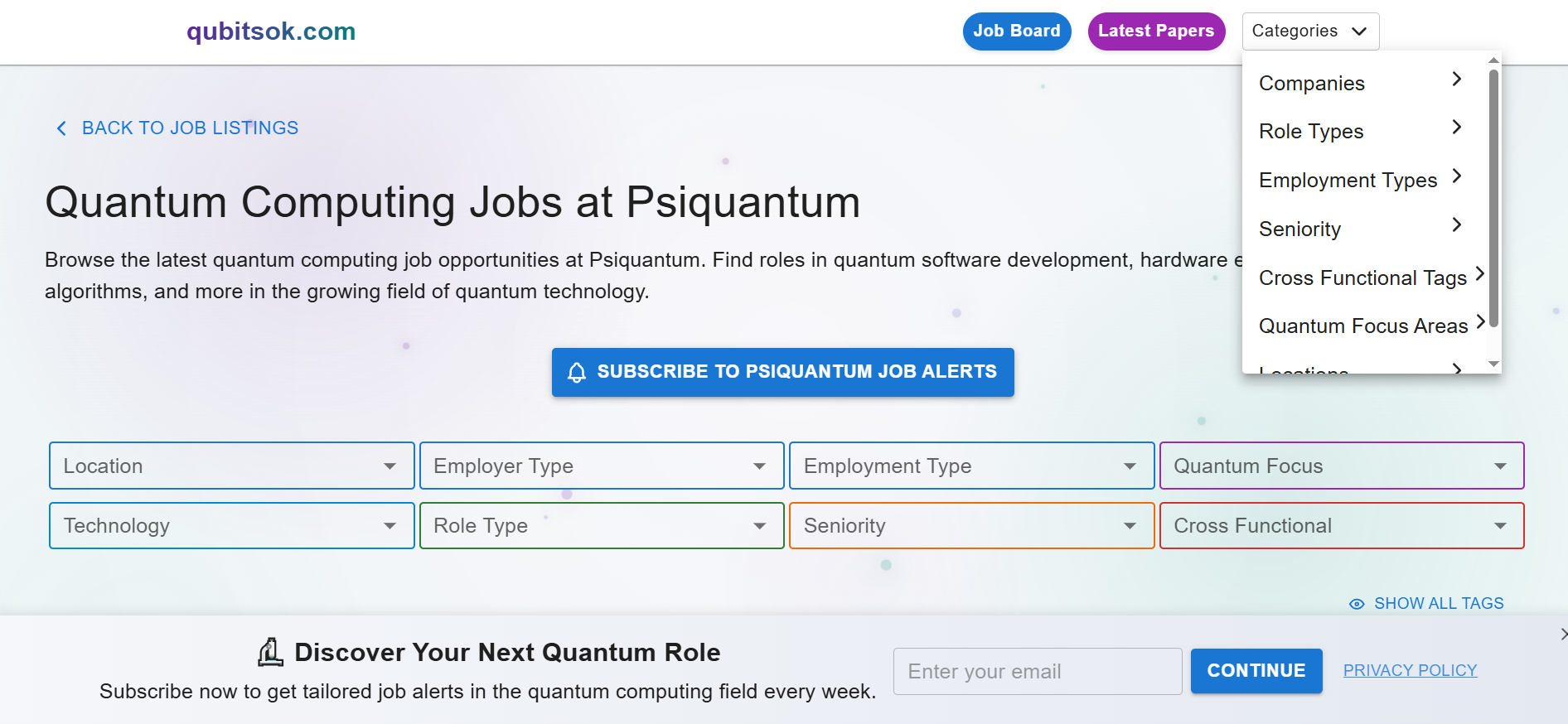The width and height of the screenshot is (1568, 724).
Task: Go to Latest Papers
Action: coord(1156,31)
